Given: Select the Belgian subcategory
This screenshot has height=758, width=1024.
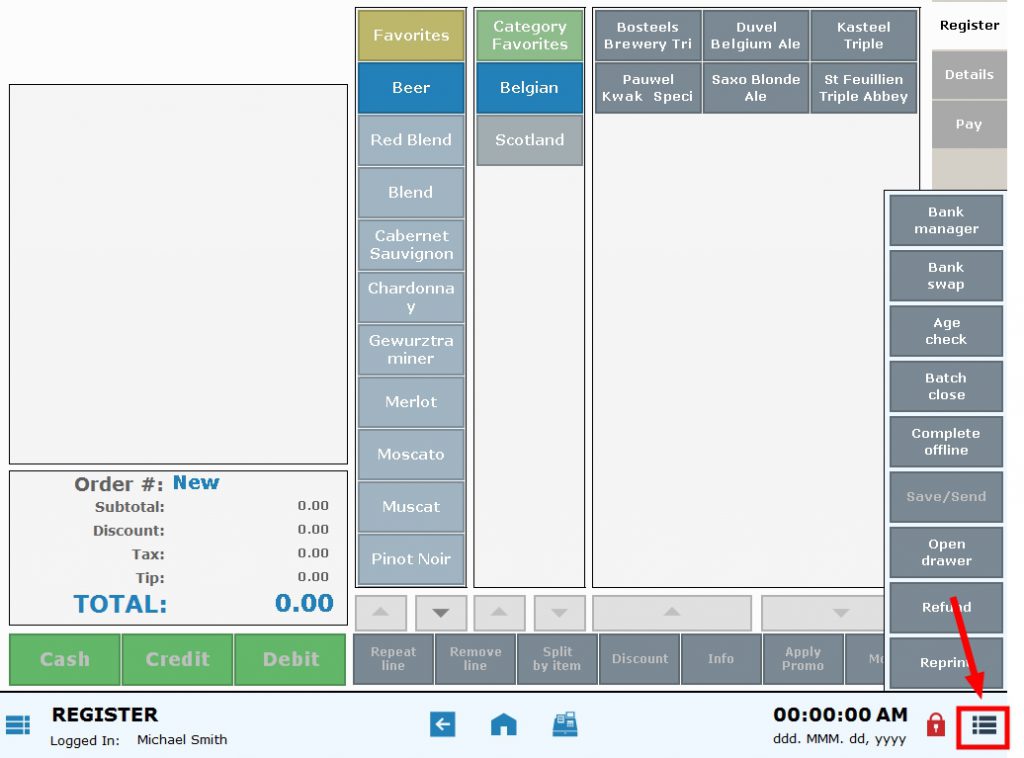Looking at the screenshot, I should coord(530,87).
